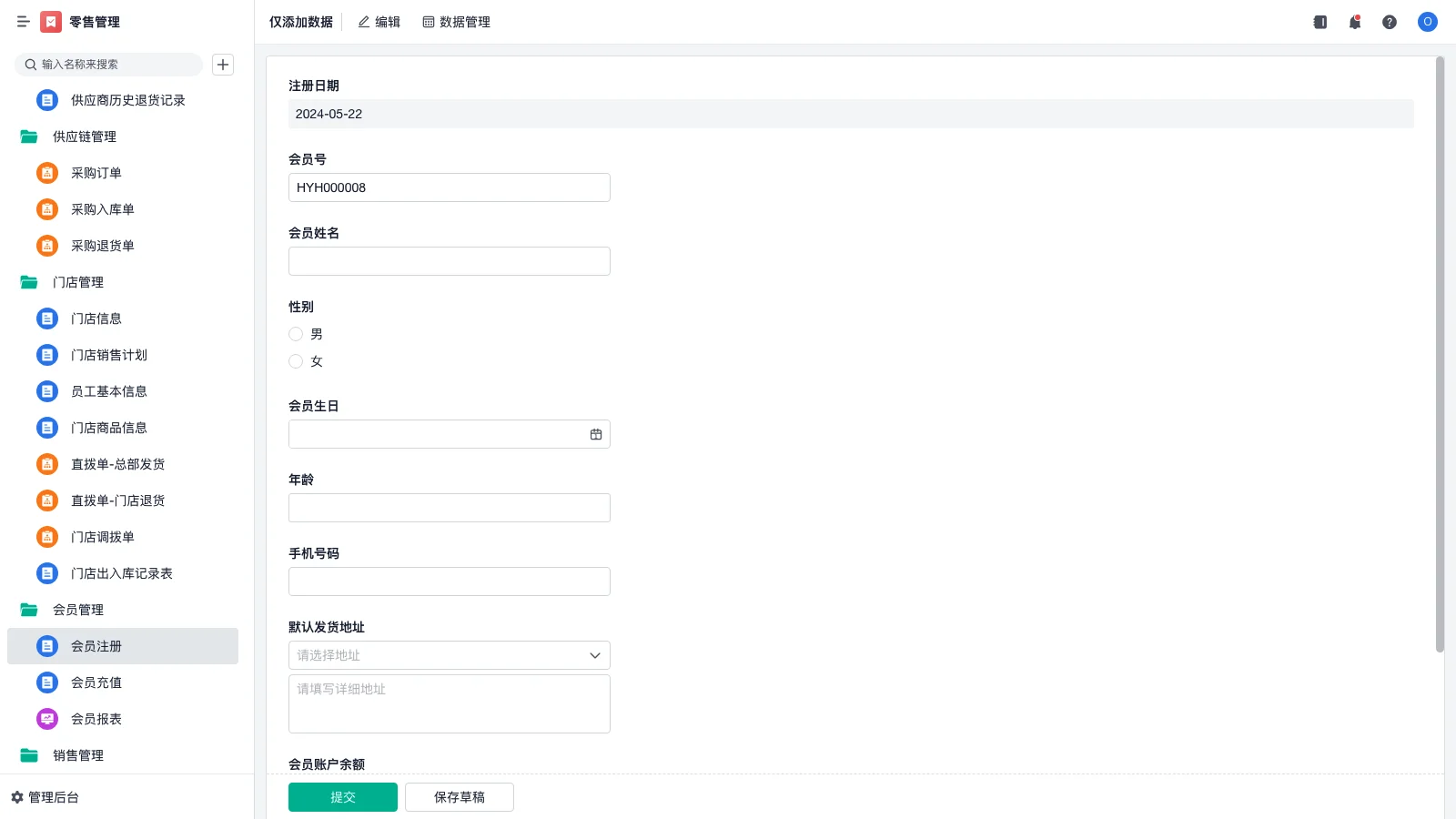The height and width of the screenshot is (819, 1456).
Task: Open the notification bell
Action: pyautogui.click(x=1355, y=22)
